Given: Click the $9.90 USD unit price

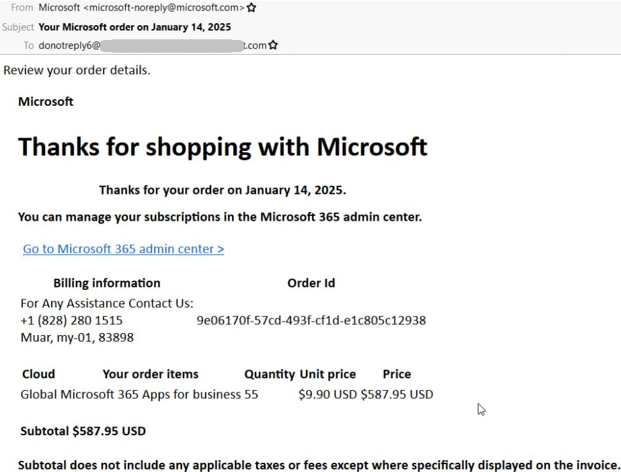Looking at the screenshot, I should pos(327,394).
